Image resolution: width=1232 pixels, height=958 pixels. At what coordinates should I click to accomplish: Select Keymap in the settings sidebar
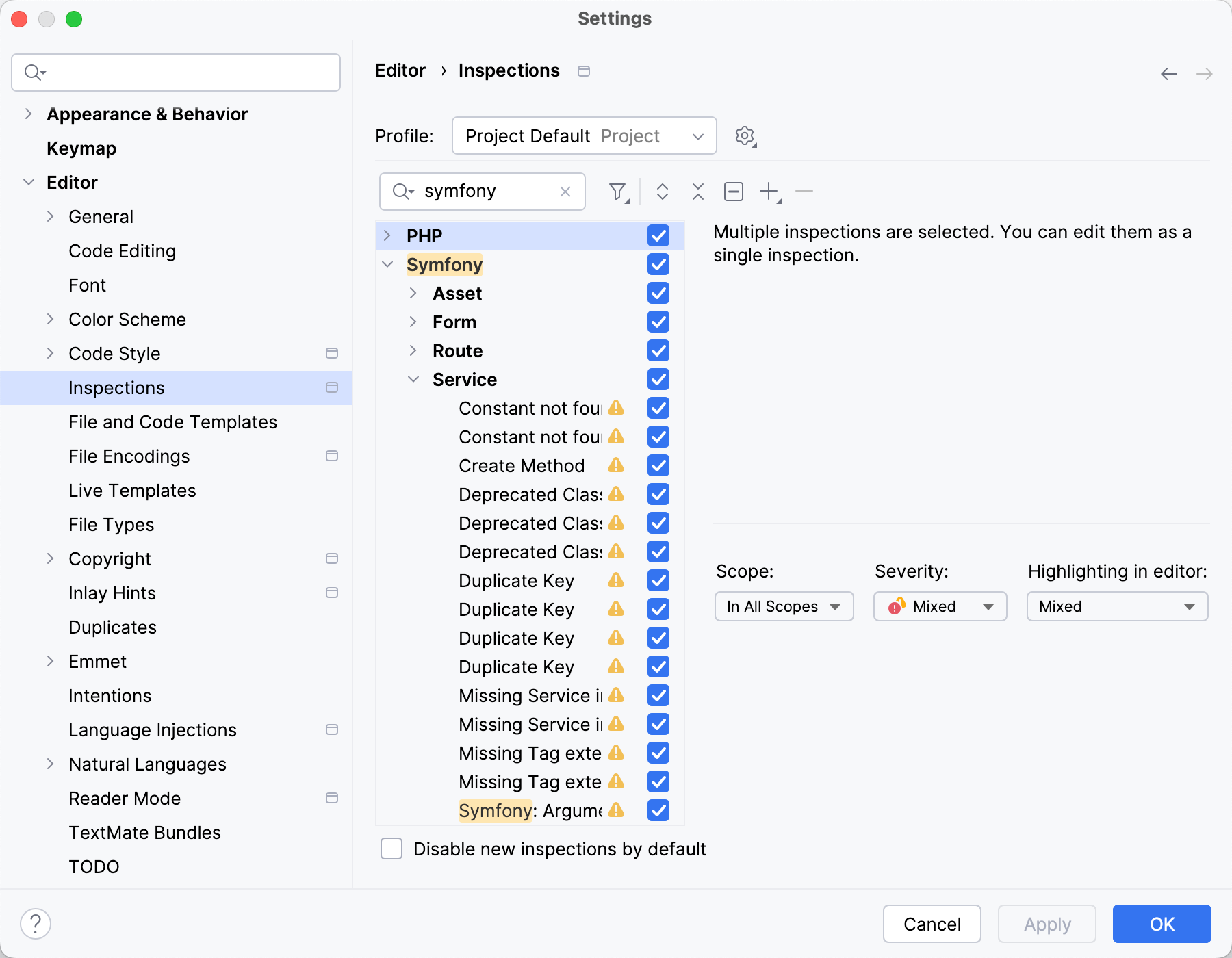[81, 148]
